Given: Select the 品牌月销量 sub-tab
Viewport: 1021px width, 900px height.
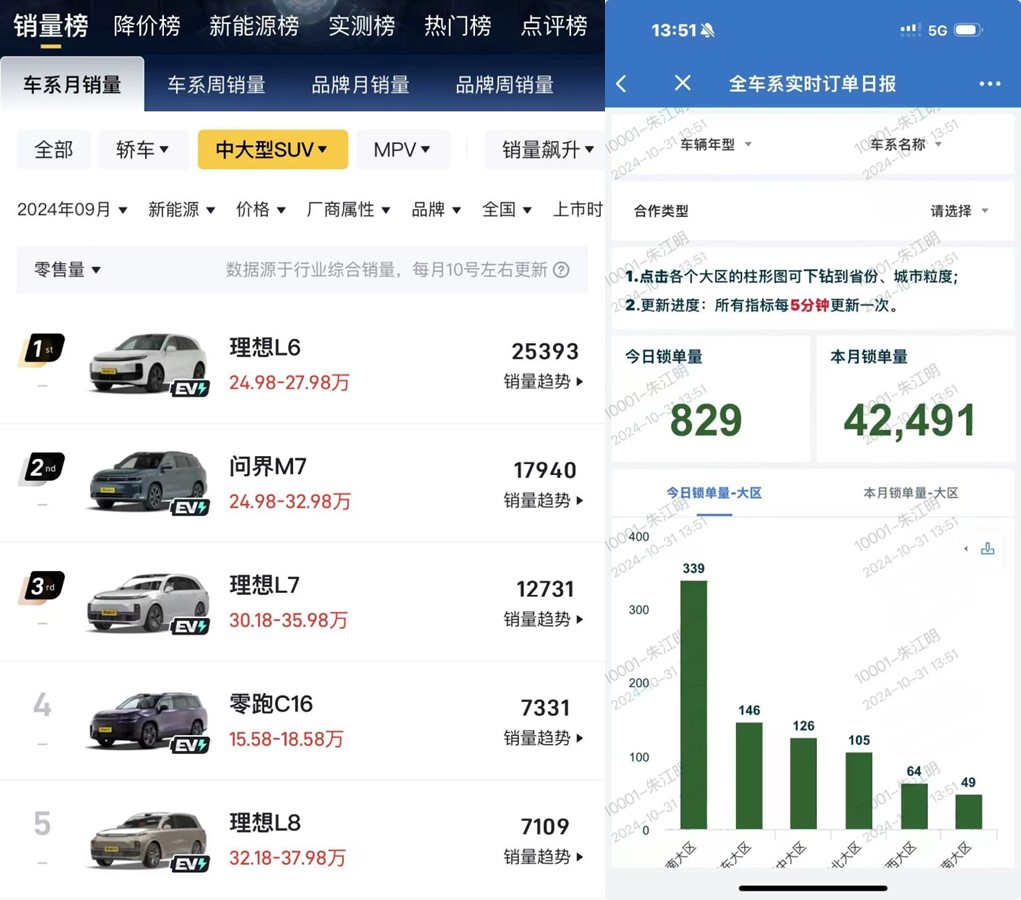Looking at the screenshot, I should pos(360,85).
